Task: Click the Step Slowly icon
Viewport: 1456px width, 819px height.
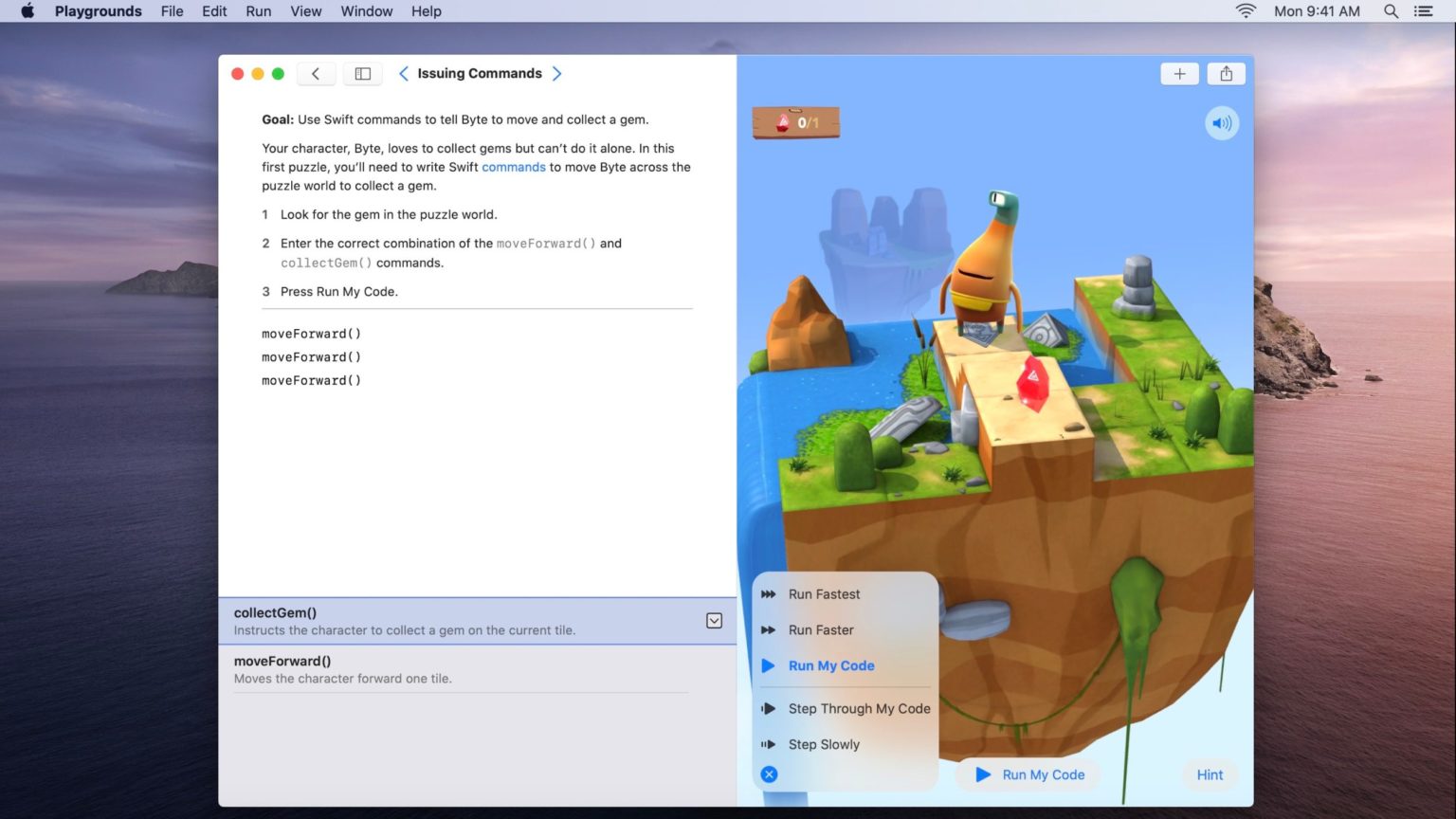Action: (769, 744)
